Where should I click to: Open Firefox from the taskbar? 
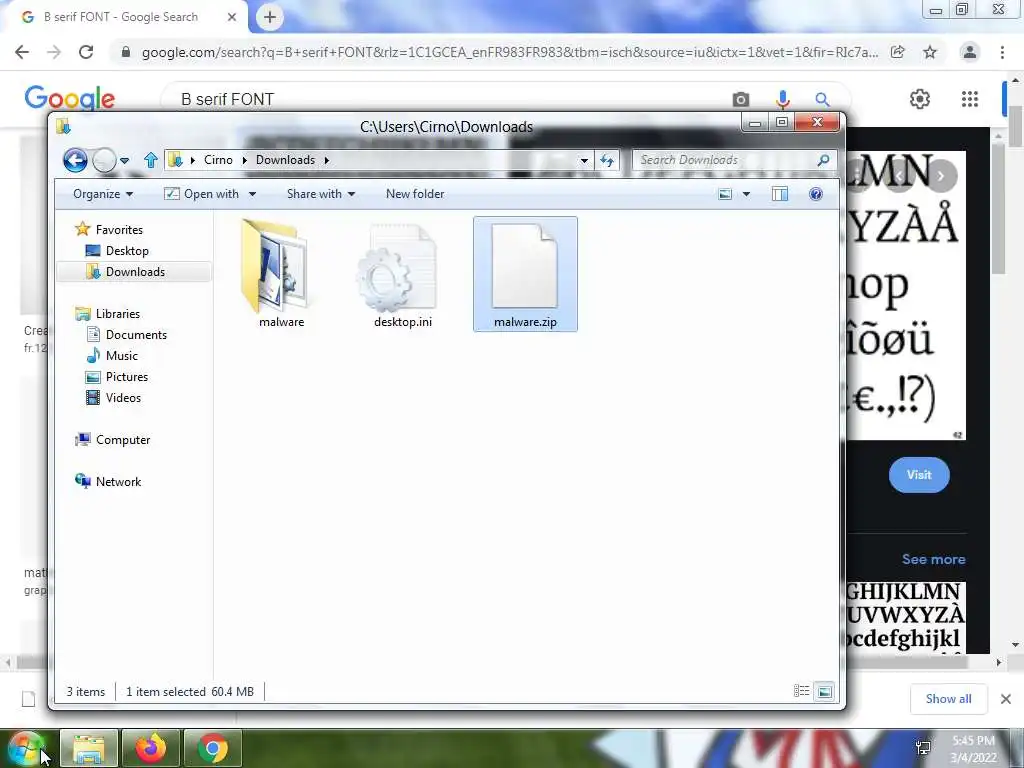tap(151, 748)
